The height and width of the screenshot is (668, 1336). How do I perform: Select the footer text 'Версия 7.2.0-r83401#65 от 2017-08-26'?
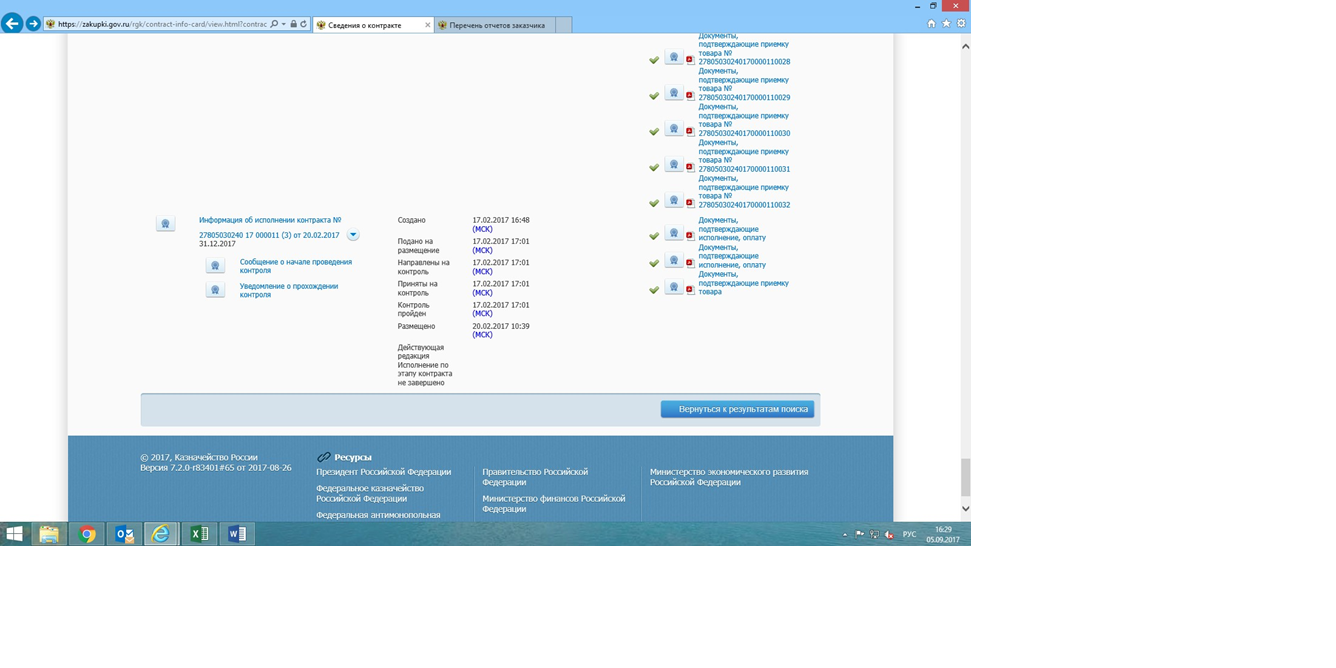pyautogui.click(x=216, y=467)
